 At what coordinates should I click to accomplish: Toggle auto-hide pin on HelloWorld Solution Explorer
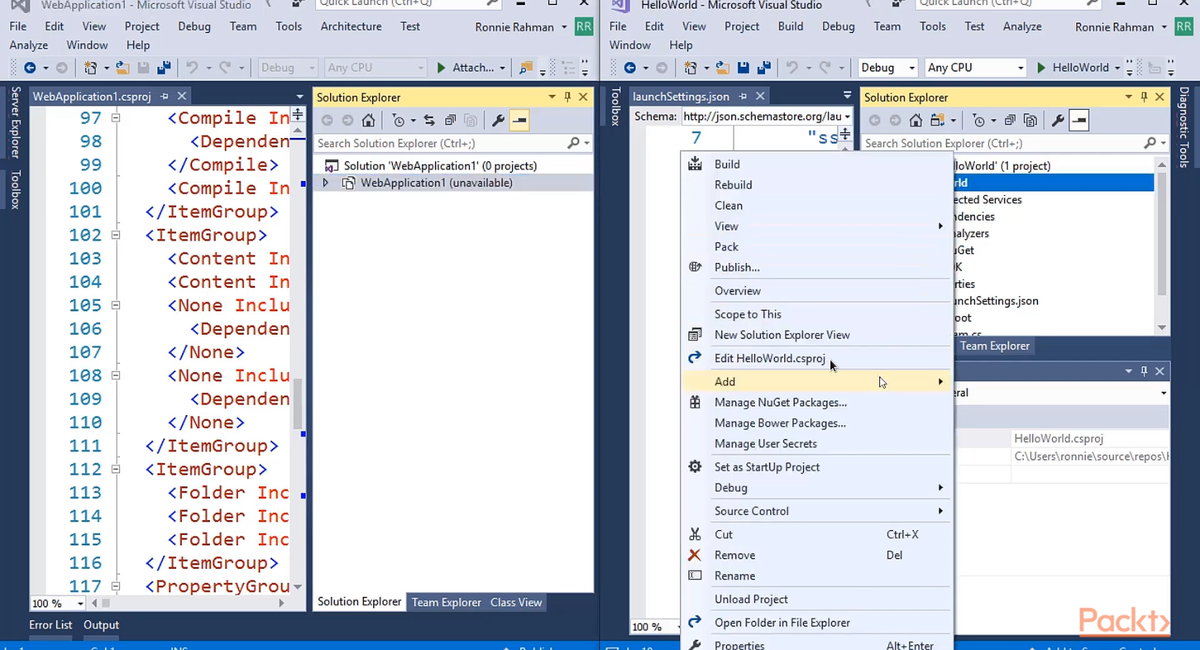tap(1144, 97)
